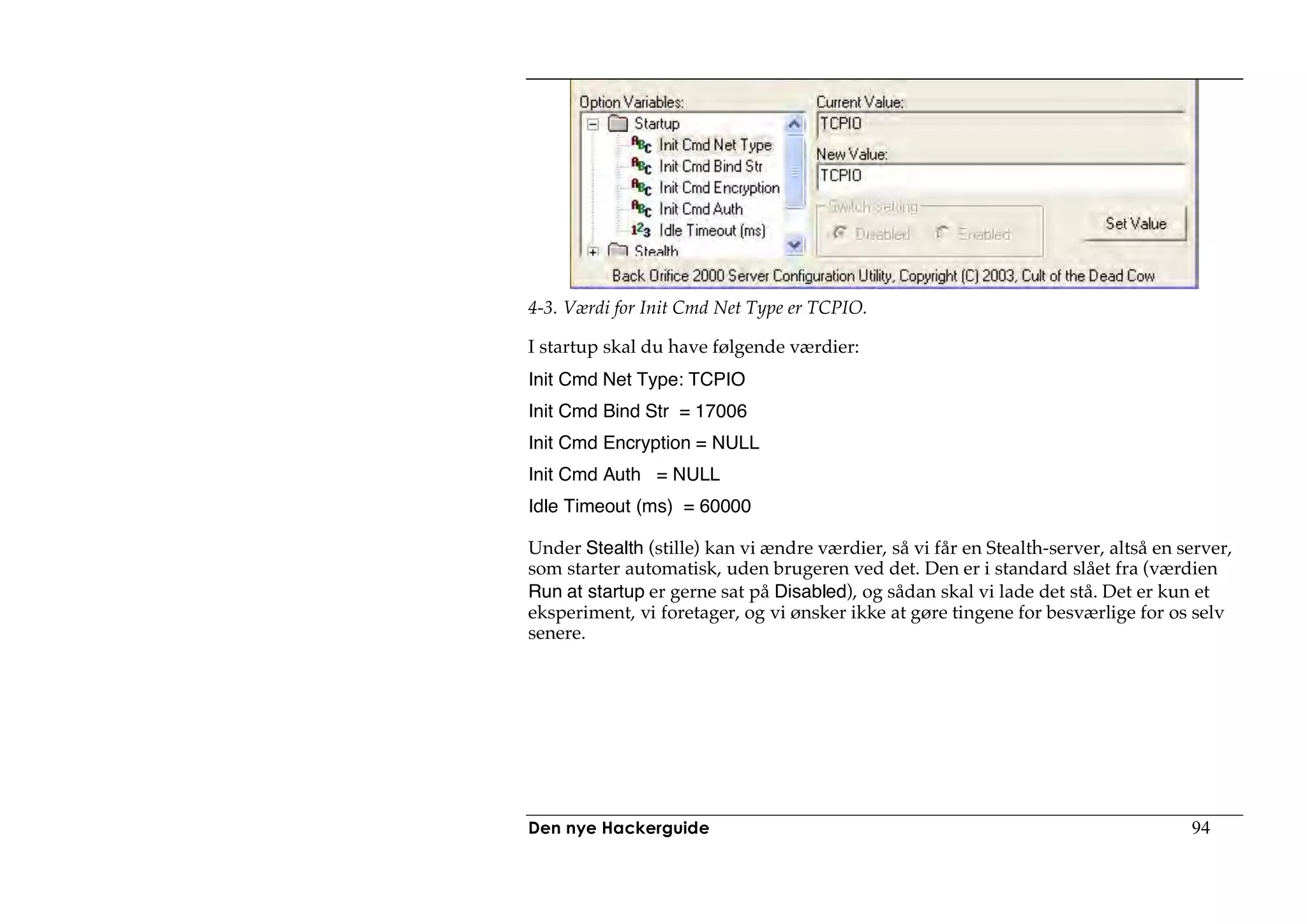This screenshot has width=1307, height=924.
Task: Click the line Init Cmd Bind Str = 17006
Action: click(x=638, y=411)
